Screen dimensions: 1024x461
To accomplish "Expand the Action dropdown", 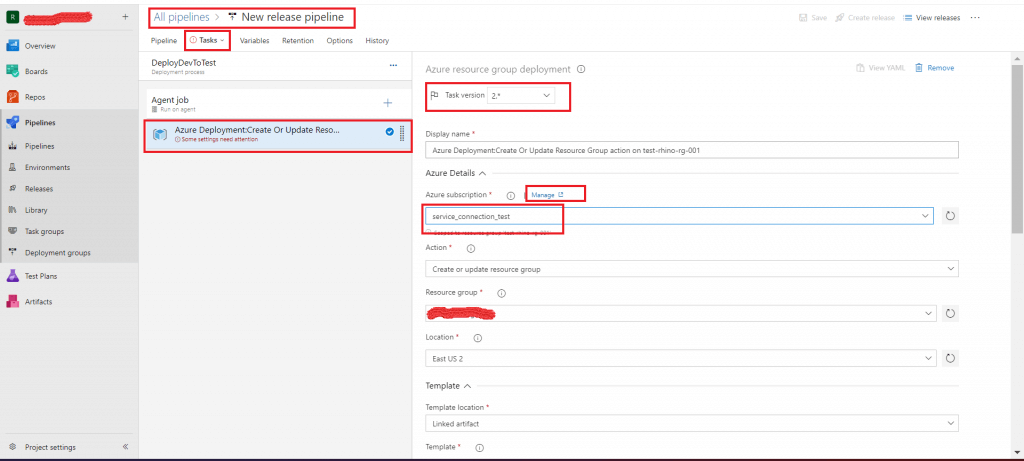I will coord(692,268).
